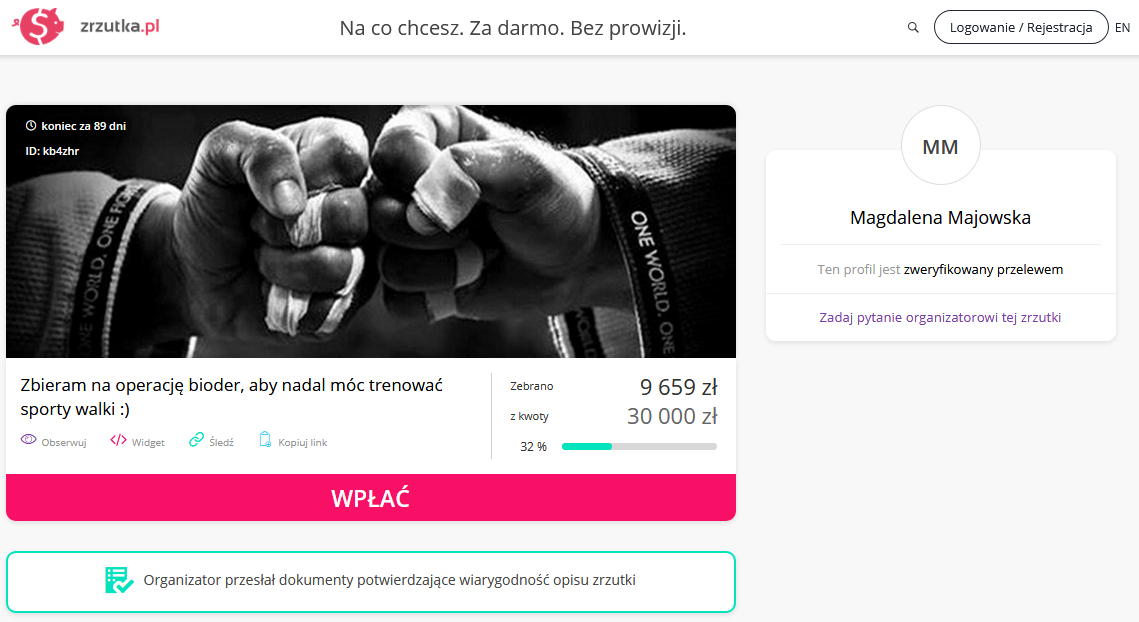Open Zadaj pytanie organizatorowi tej zrzutki link
The image size is (1139, 622).
[940, 318]
